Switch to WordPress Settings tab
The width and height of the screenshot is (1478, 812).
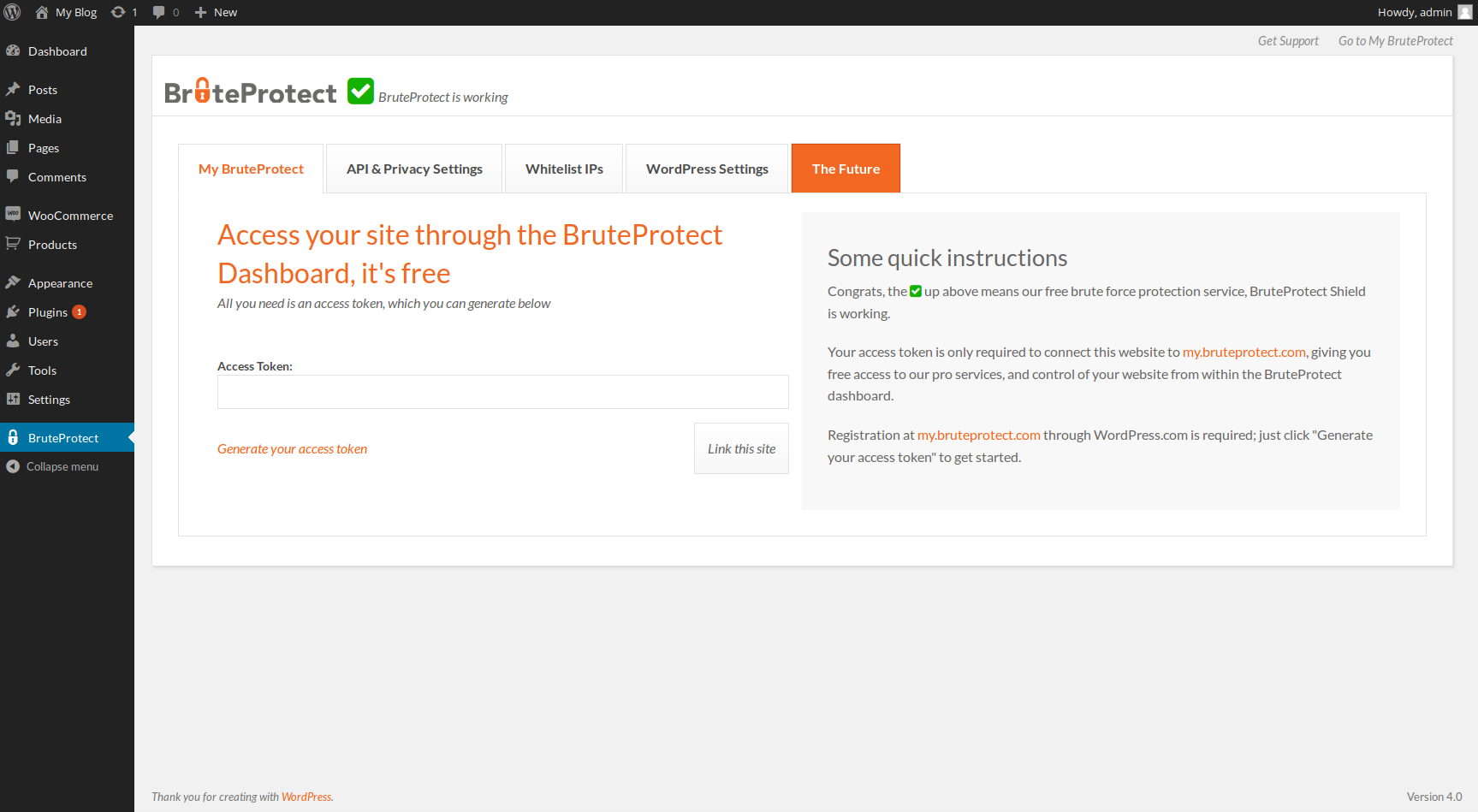pyautogui.click(x=707, y=169)
